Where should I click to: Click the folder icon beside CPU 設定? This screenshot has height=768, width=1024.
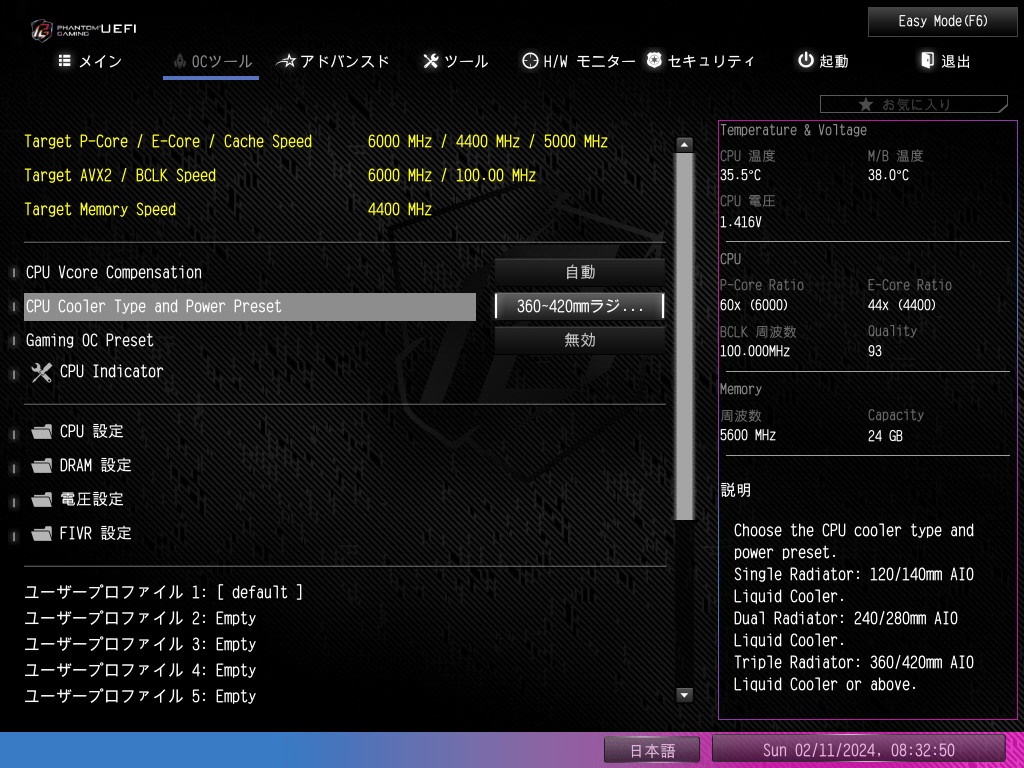click(x=41, y=432)
